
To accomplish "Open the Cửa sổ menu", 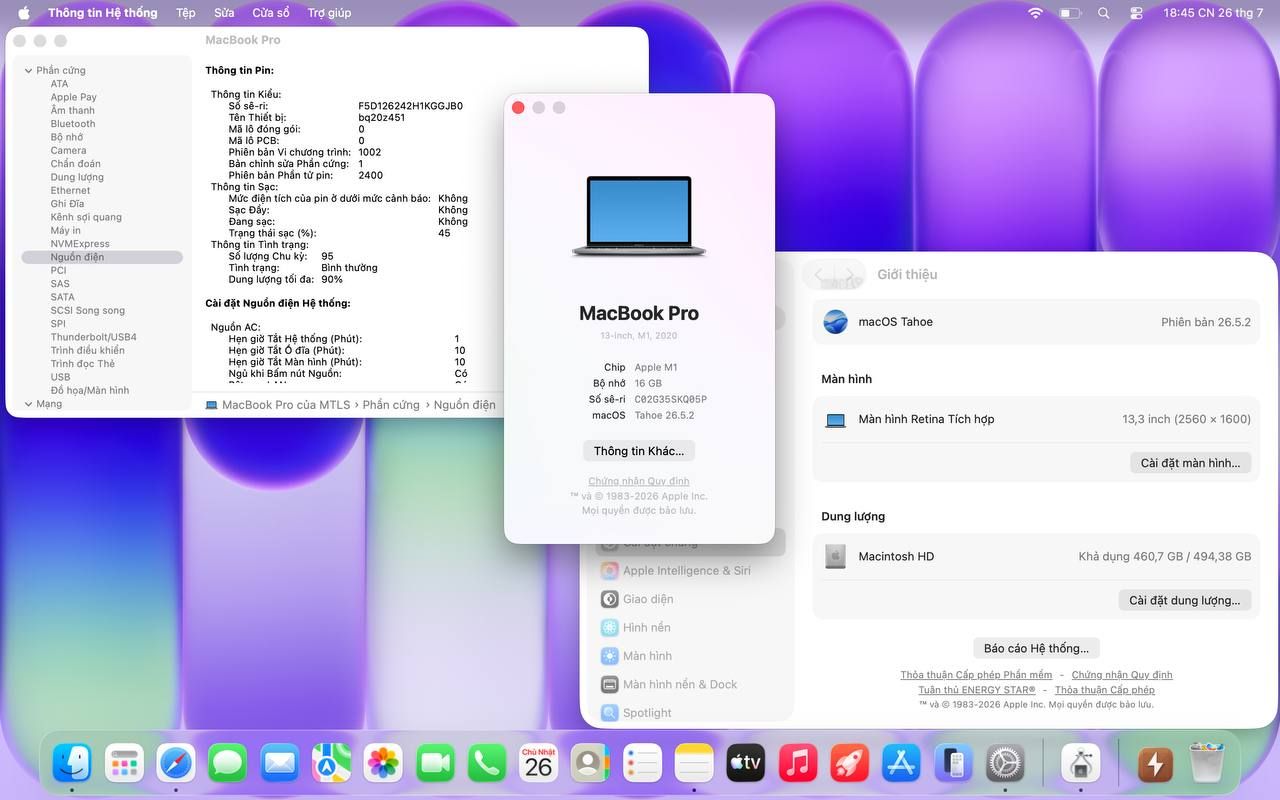I will click(271, 13).
